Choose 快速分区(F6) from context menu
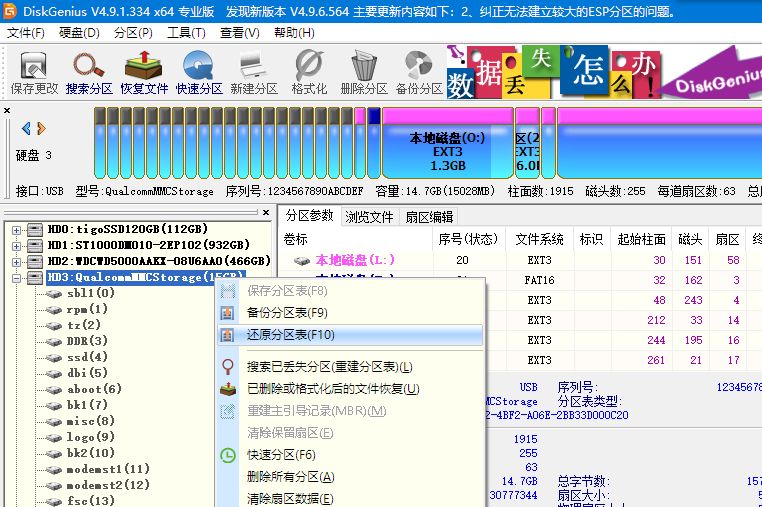The image size is (762, 507). (350, 455)
